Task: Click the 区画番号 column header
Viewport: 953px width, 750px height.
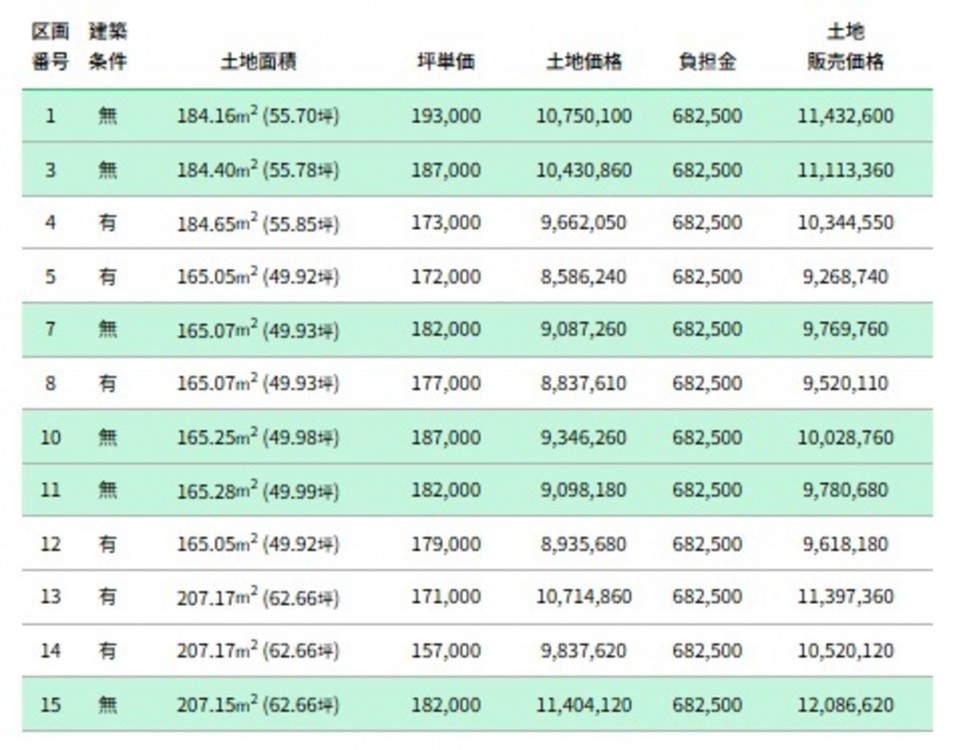Action: tap(50, 48)
